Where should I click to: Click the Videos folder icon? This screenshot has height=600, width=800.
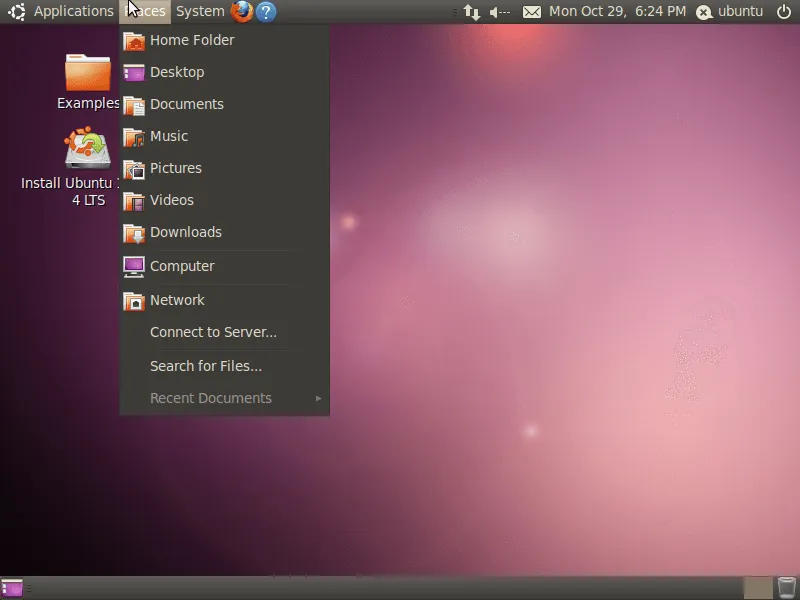pos(134,201)
